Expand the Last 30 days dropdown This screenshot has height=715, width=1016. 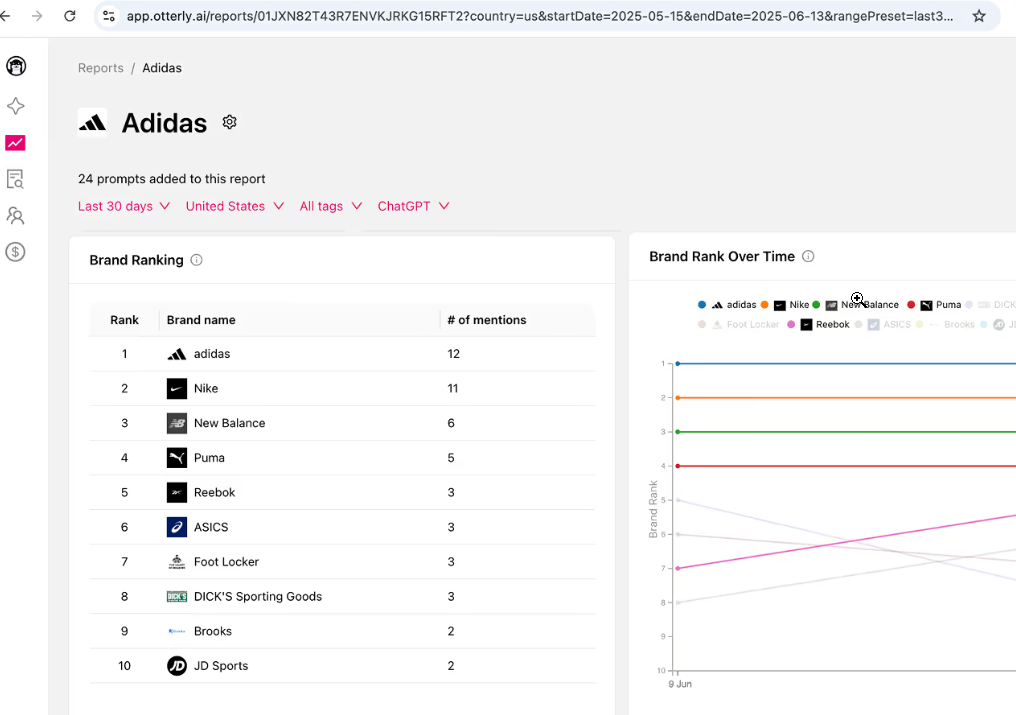pyautogui.click(x=124, y=206)
